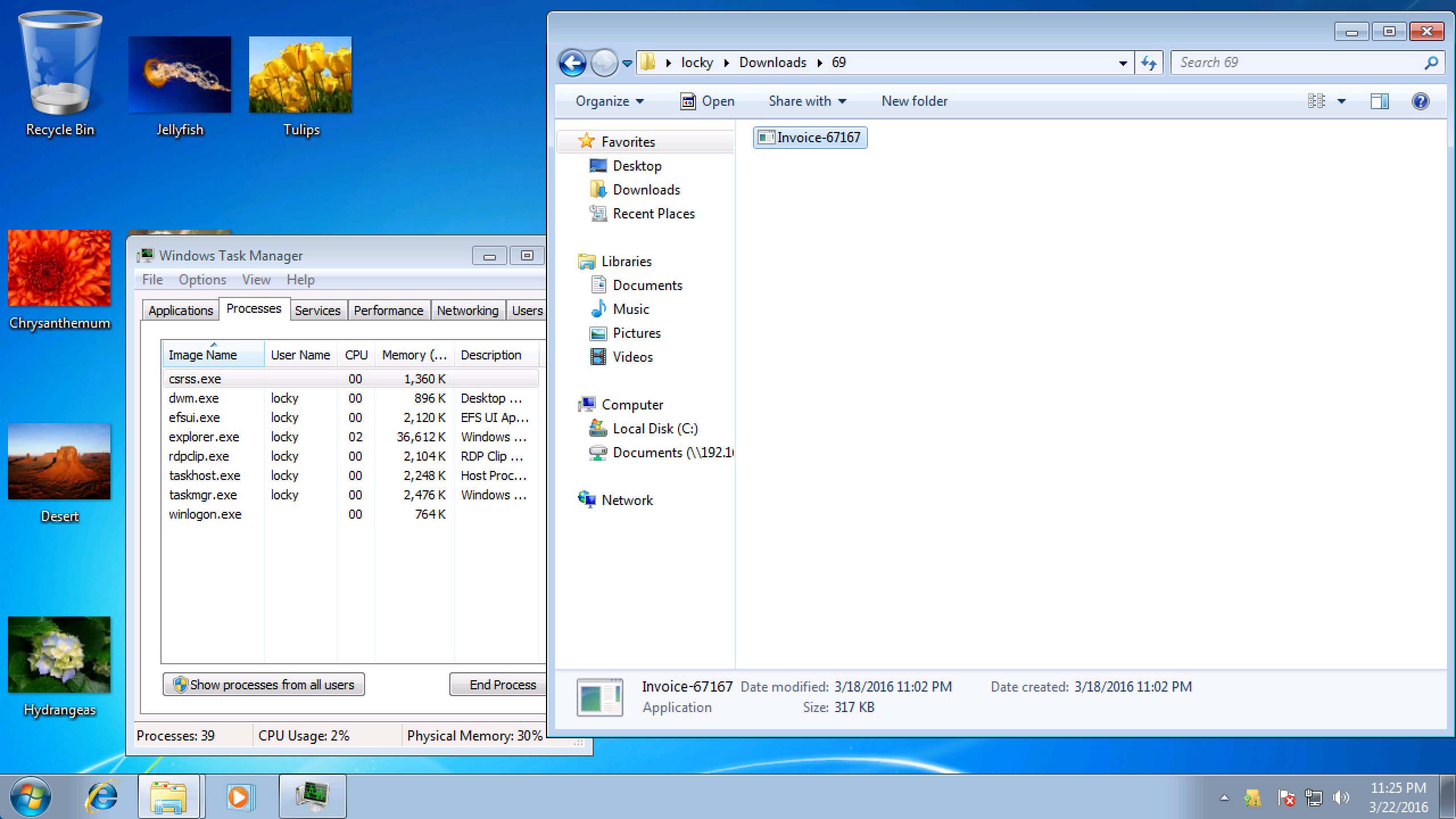The image size is (1456, 819).
Task: Select the Tulips desktop image
Action: click(x=300, y=86)
